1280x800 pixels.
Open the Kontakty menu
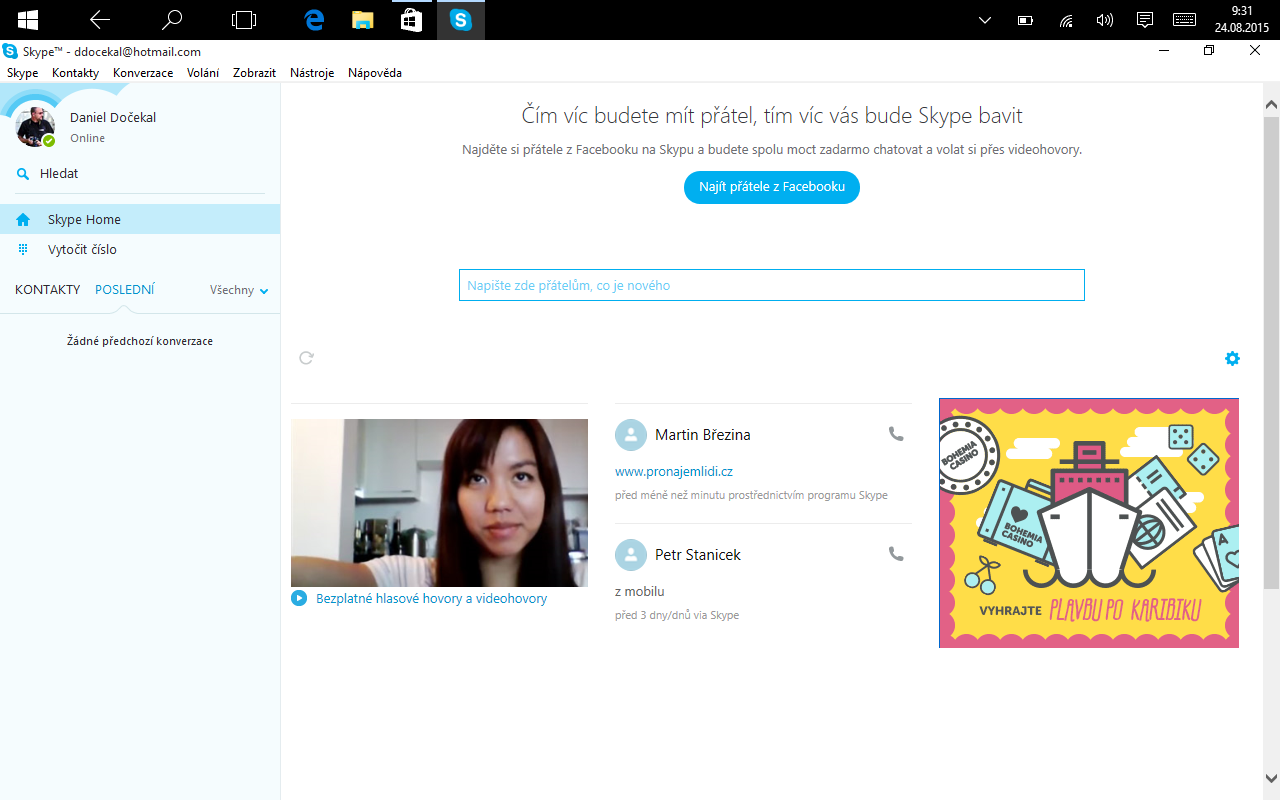(x=75, y=73)
